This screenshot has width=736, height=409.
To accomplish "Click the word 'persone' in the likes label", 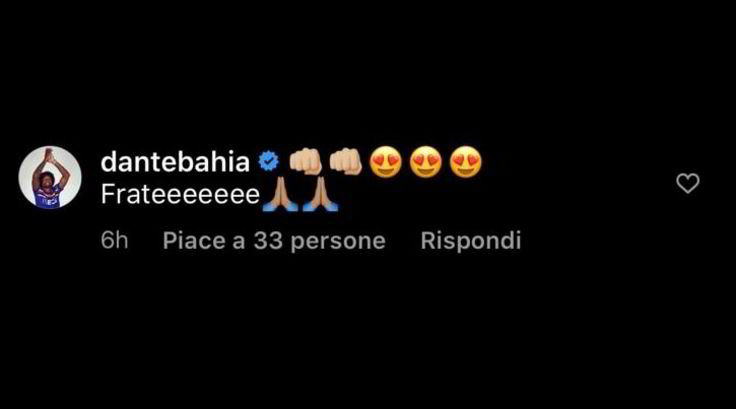I will coord(338,242).
